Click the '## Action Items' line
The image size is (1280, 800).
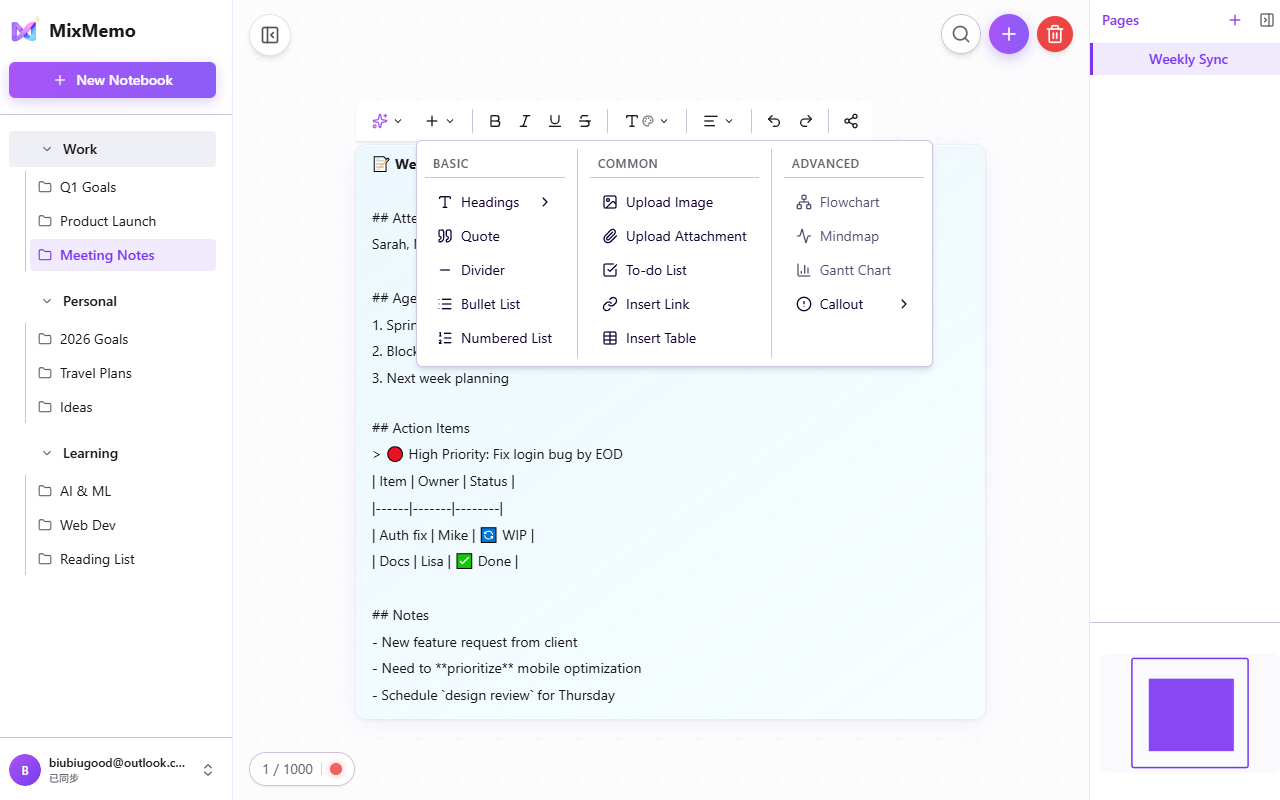(x=421, y=428)
